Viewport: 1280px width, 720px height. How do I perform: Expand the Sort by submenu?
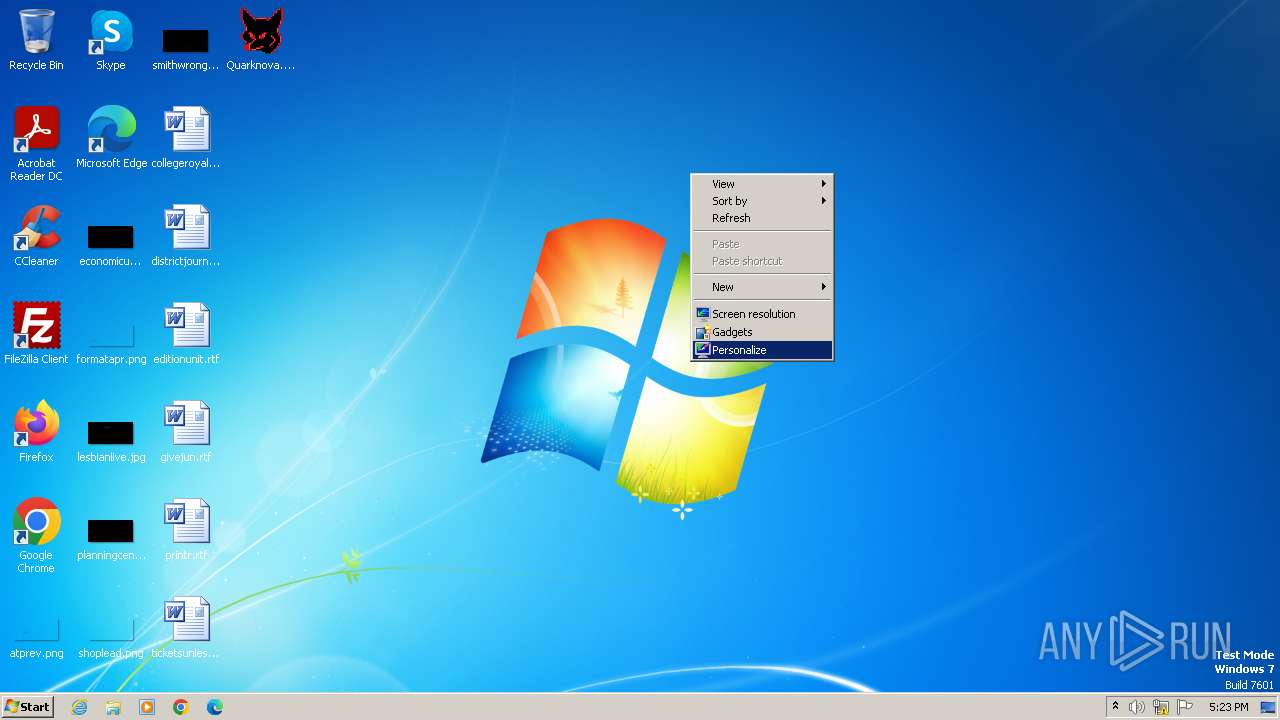762,201
